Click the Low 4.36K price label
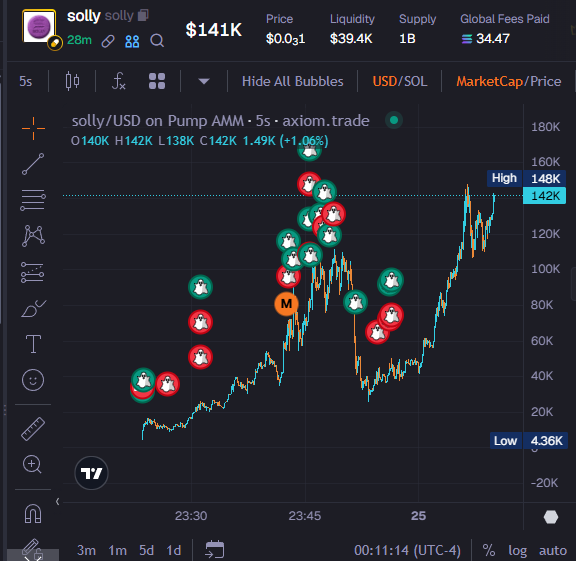The width and height of the screenshot is (576, 561). (x=528, y=440)
